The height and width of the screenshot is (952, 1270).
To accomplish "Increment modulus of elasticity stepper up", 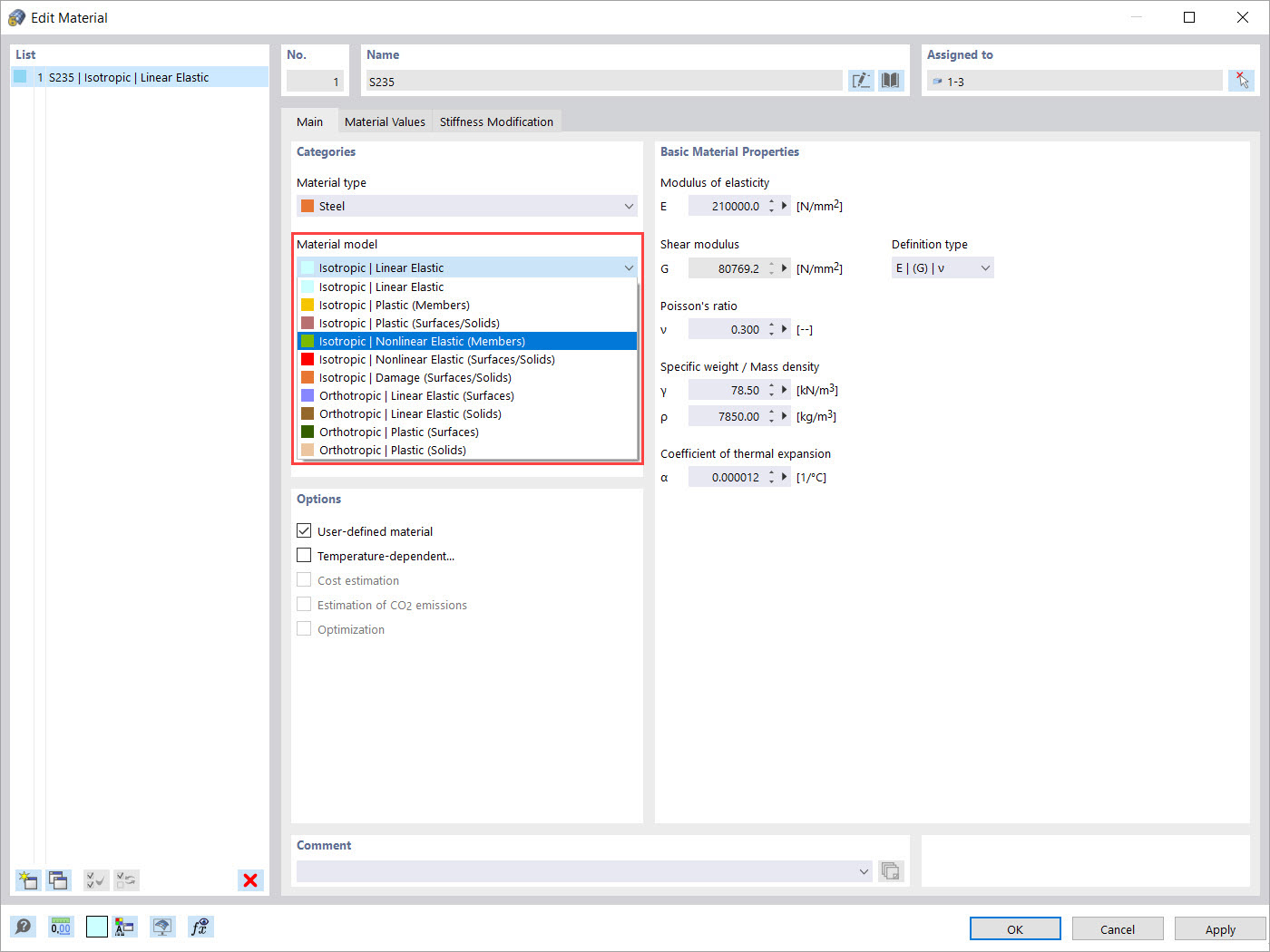I will pos(771,201).
